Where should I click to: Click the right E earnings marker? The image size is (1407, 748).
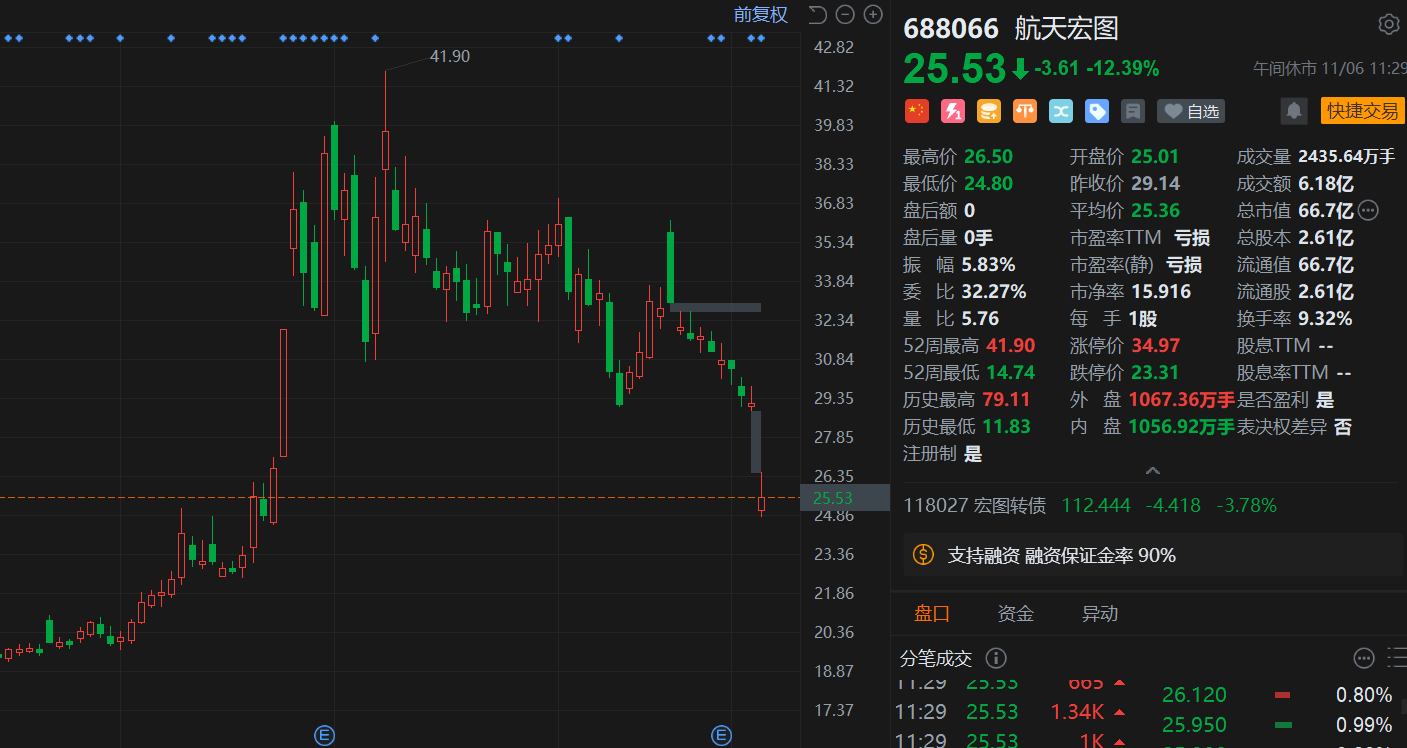coord(721,736)
